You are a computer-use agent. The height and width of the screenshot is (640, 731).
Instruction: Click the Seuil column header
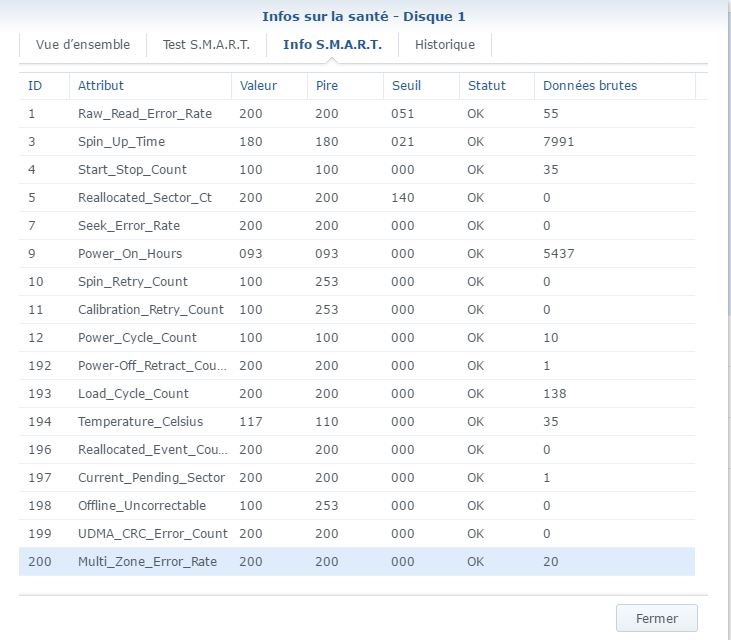coord(421,86)
